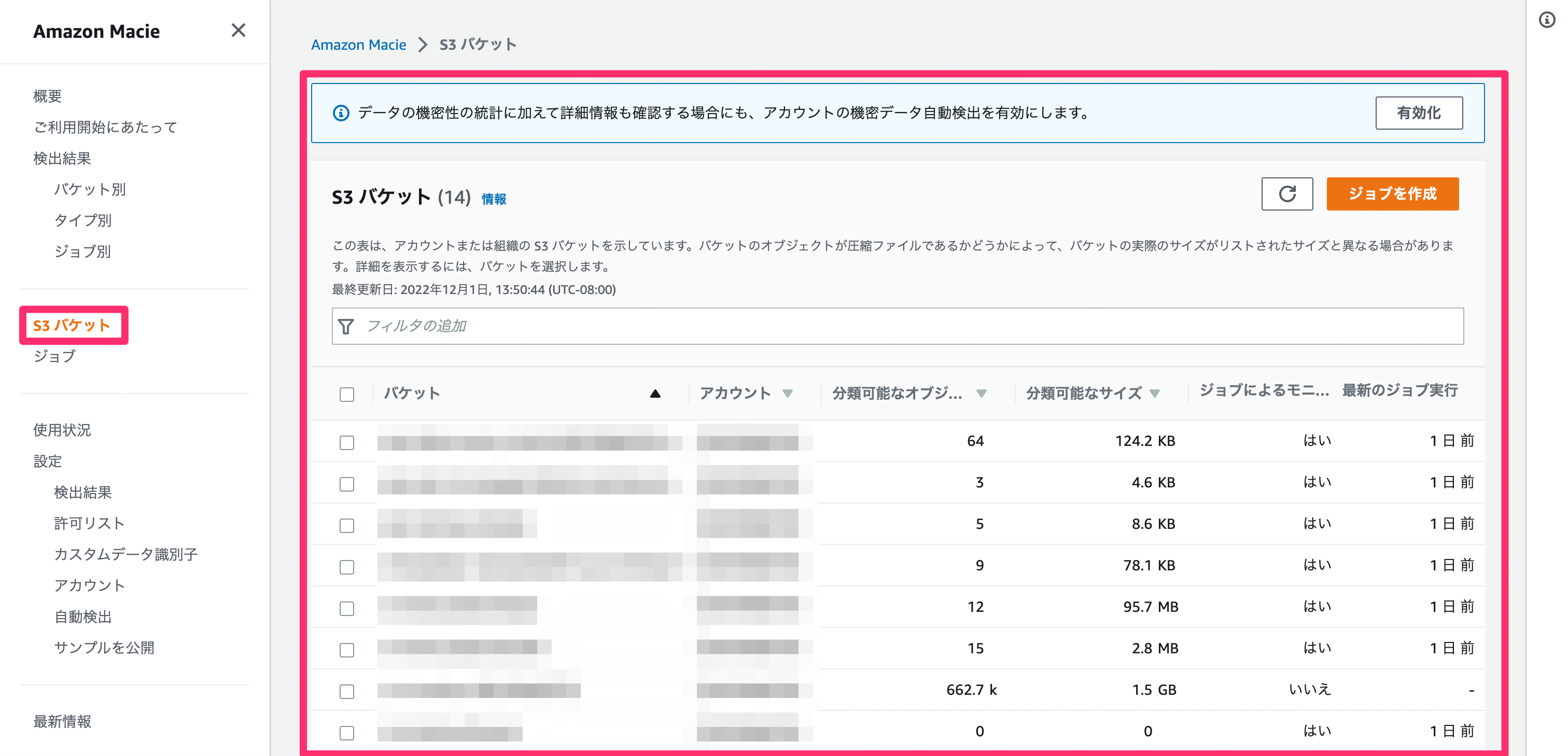
Task: Sort by 分類可能なオブジェクト column arrow
Action: 981,393
